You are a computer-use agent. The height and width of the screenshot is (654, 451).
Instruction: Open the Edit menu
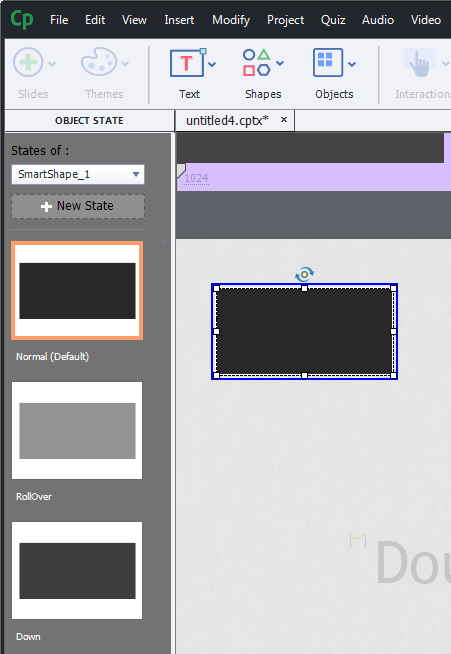(95, 20)
